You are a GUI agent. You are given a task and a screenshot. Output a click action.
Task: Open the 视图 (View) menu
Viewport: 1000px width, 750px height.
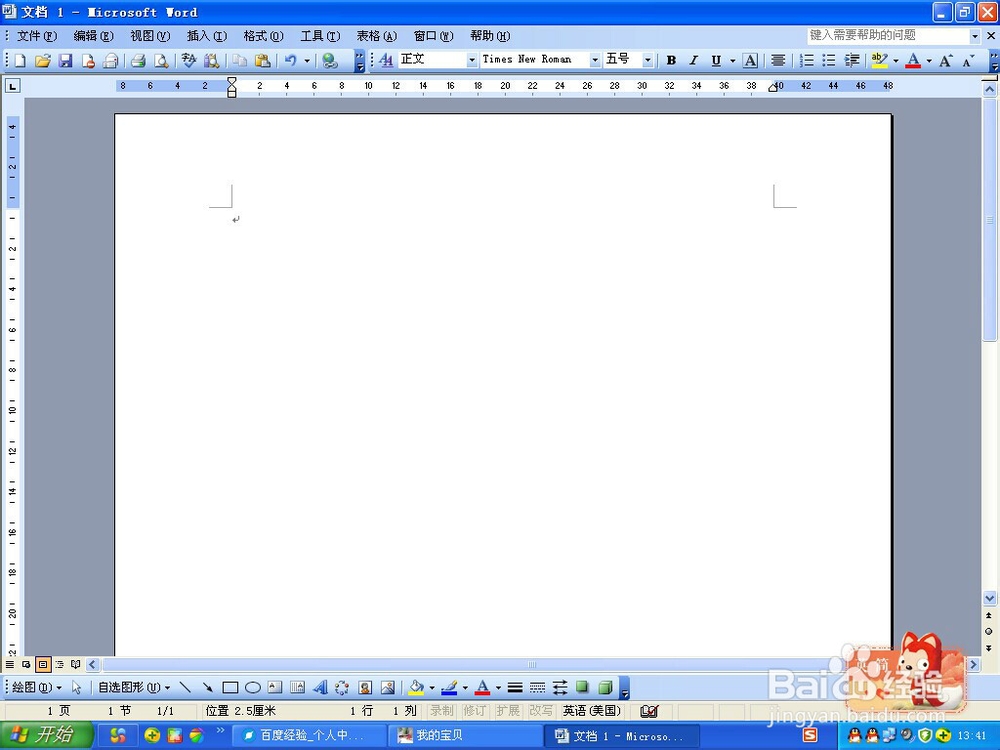point(150,36)
